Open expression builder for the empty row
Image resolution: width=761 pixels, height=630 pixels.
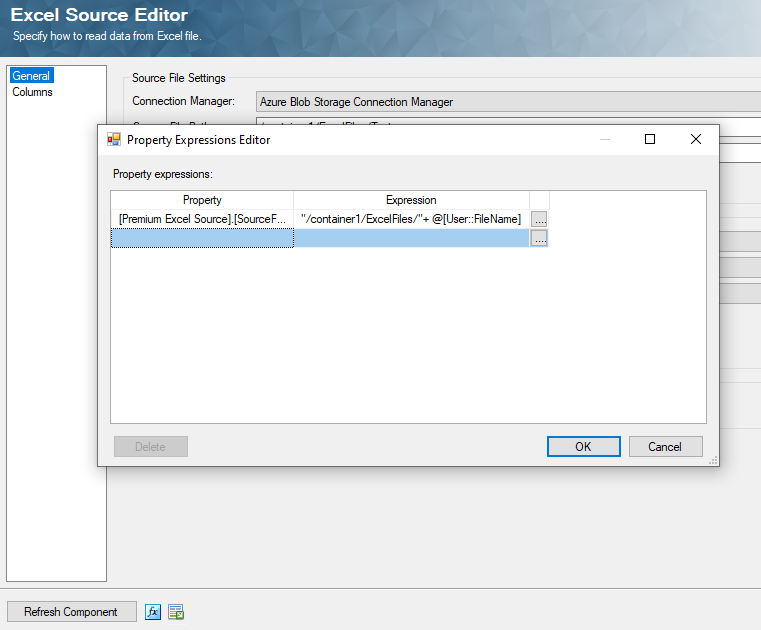pyautogui.click(x=539, y=238)
